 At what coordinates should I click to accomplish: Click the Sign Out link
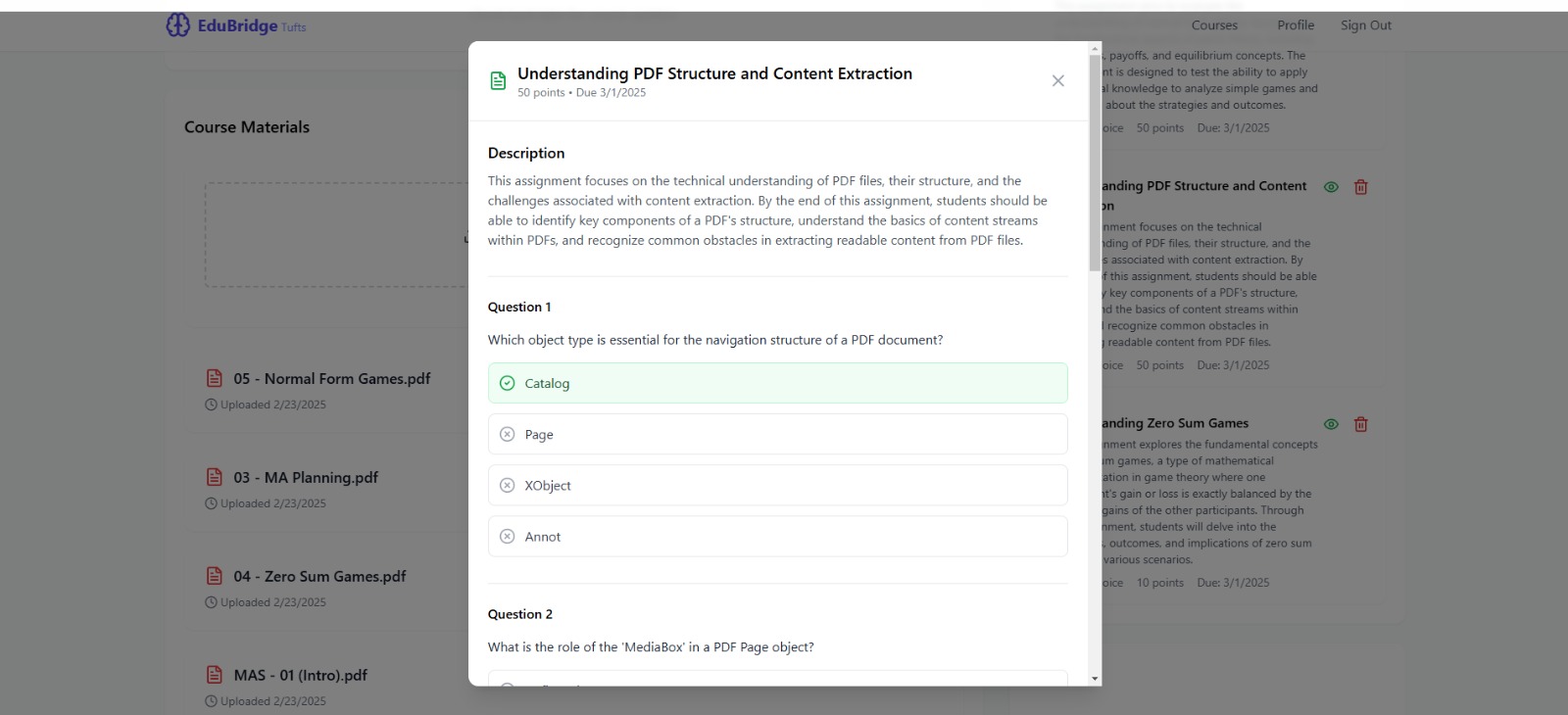pos(1366,25)
